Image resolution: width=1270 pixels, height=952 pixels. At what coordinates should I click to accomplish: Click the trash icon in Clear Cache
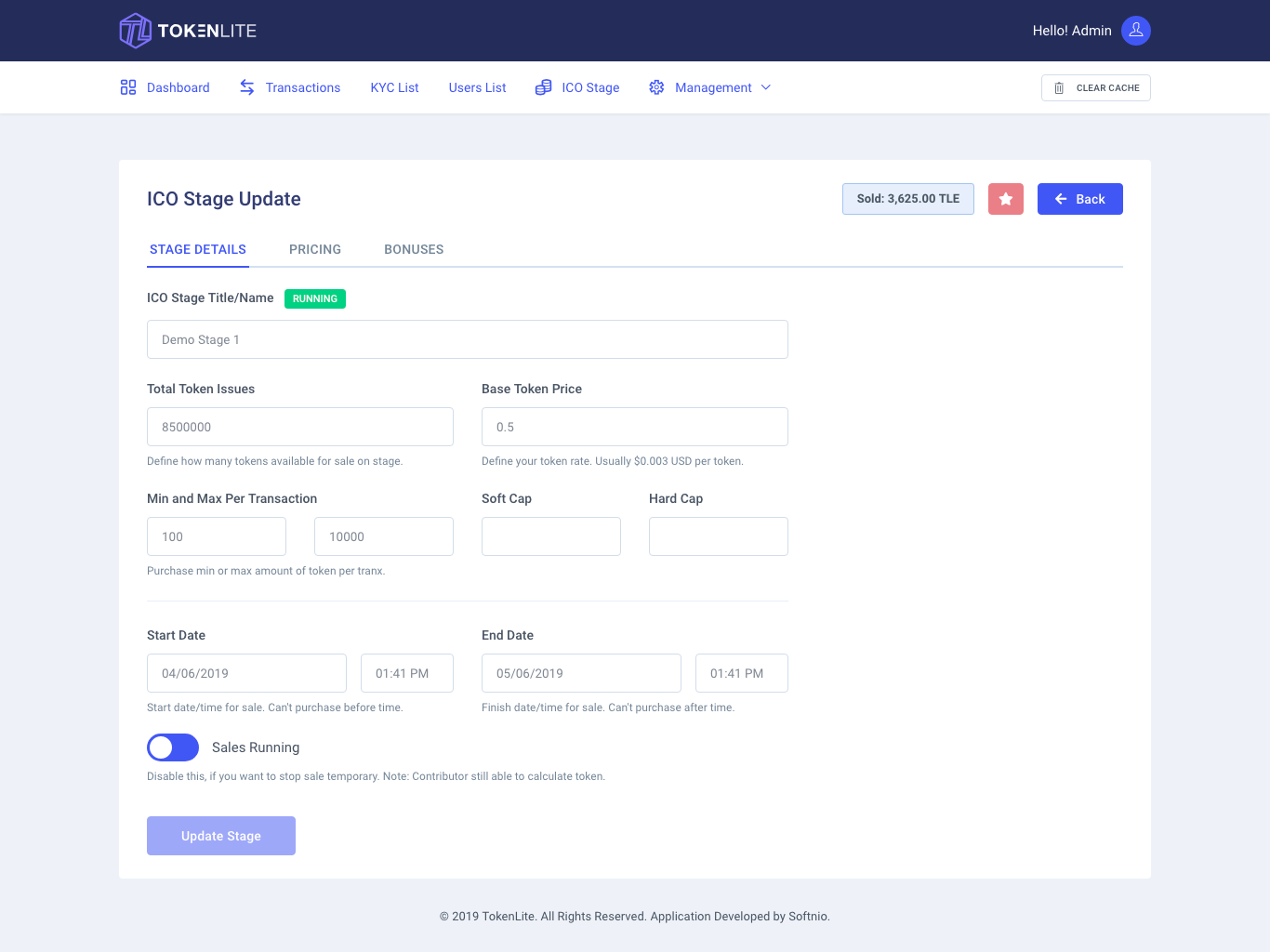(x=1059, y=88)
